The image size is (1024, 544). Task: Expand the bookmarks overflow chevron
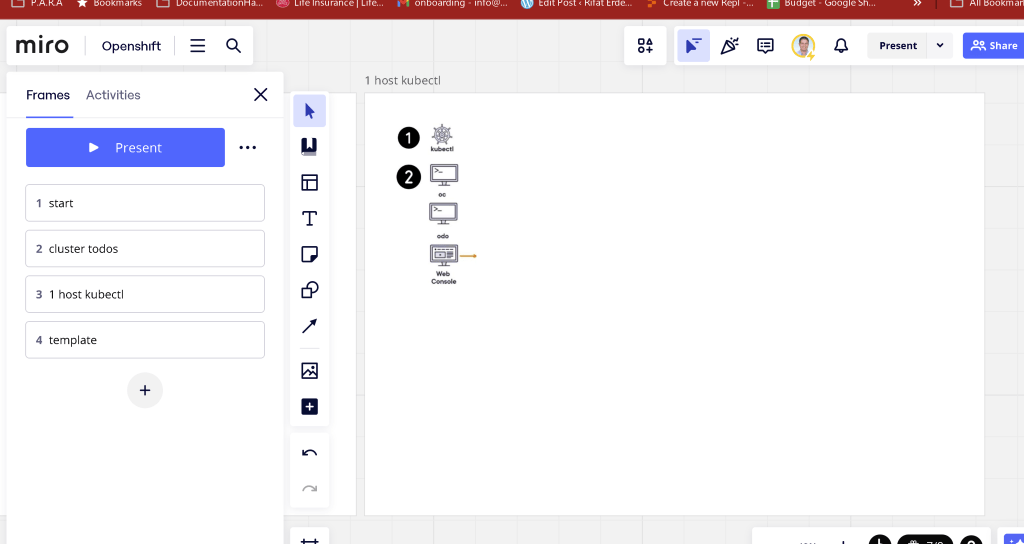pos(917,3)
